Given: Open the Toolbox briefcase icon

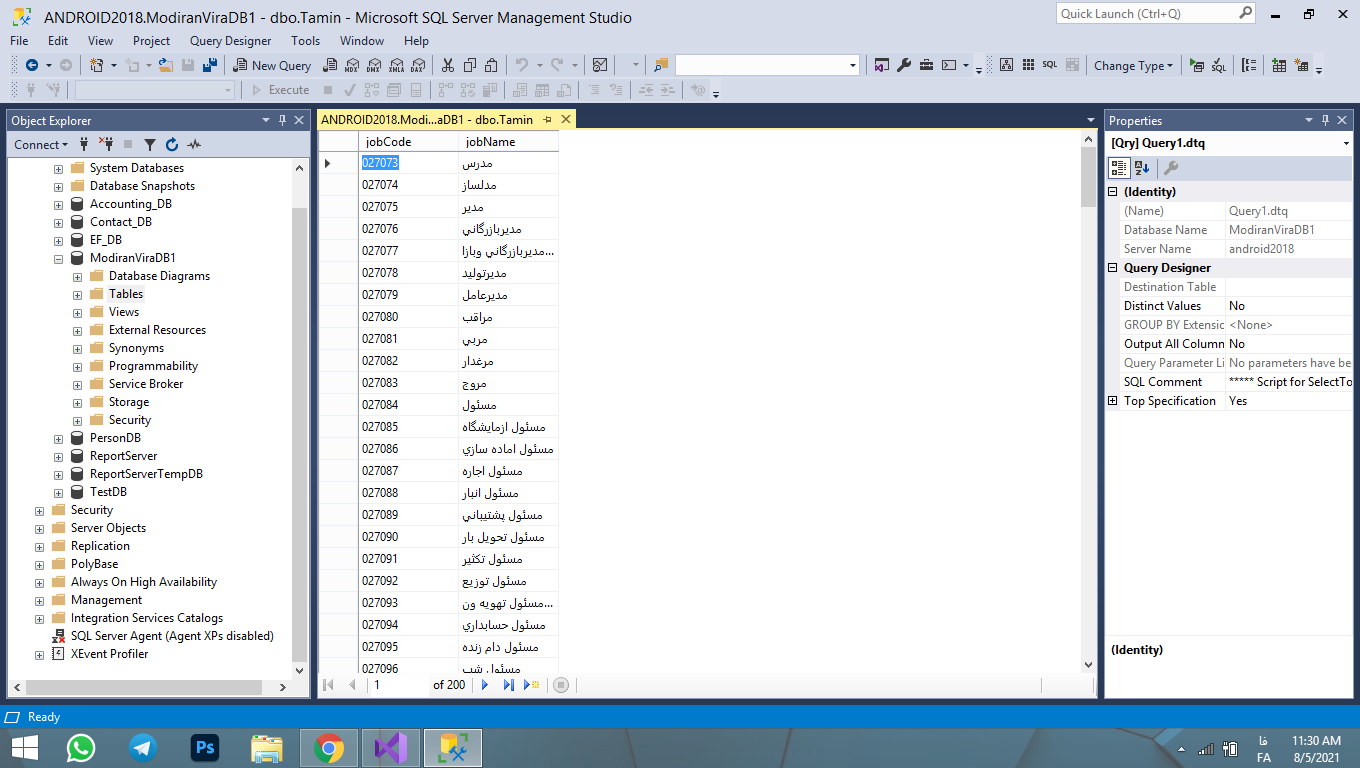Looking at the screenshot, I should (927, 65).
